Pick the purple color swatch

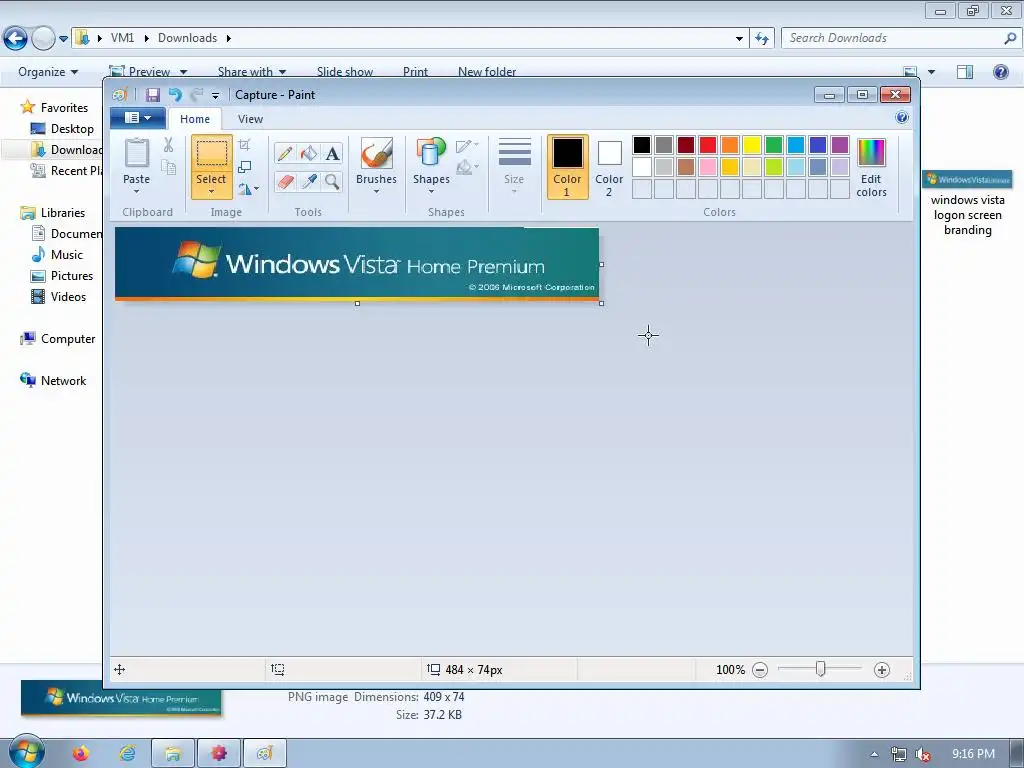point(840,145)
